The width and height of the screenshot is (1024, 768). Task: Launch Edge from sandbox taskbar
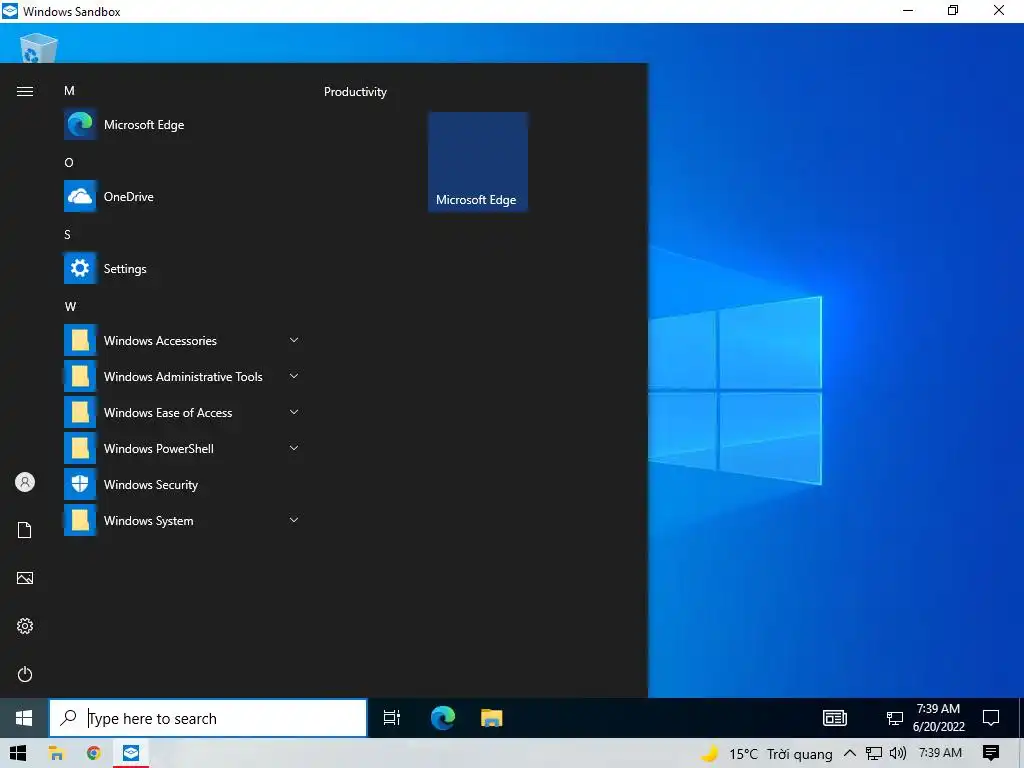point(443,718)
